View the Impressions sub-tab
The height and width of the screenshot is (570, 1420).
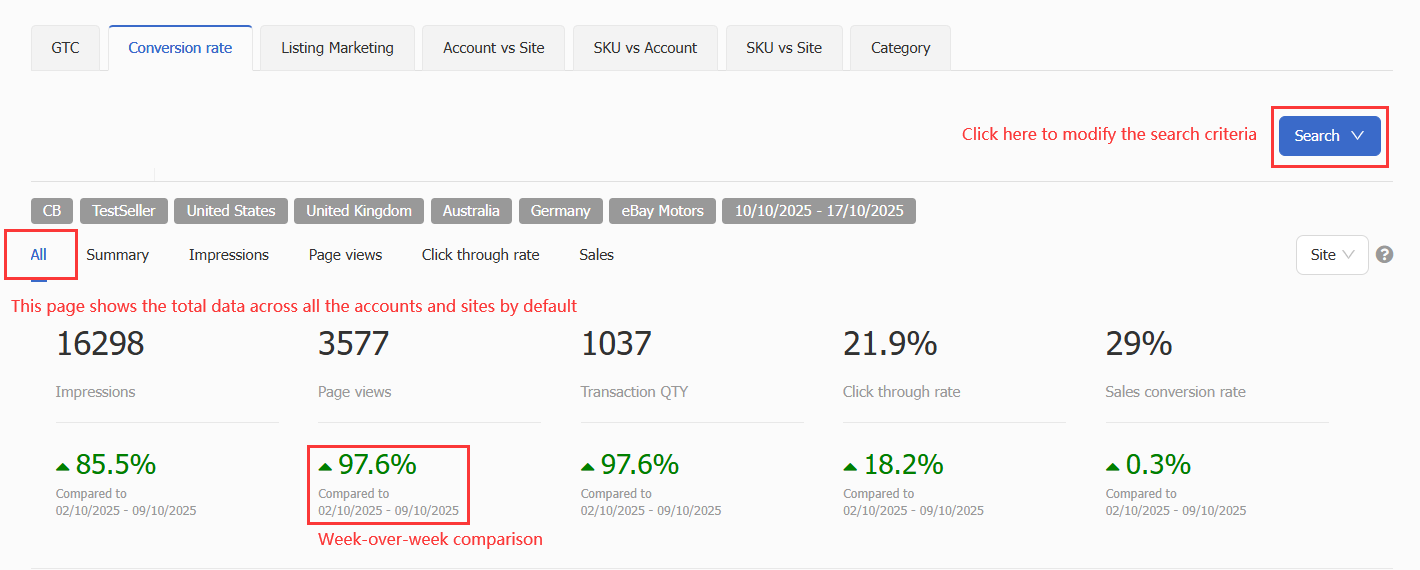click(228, 255)
